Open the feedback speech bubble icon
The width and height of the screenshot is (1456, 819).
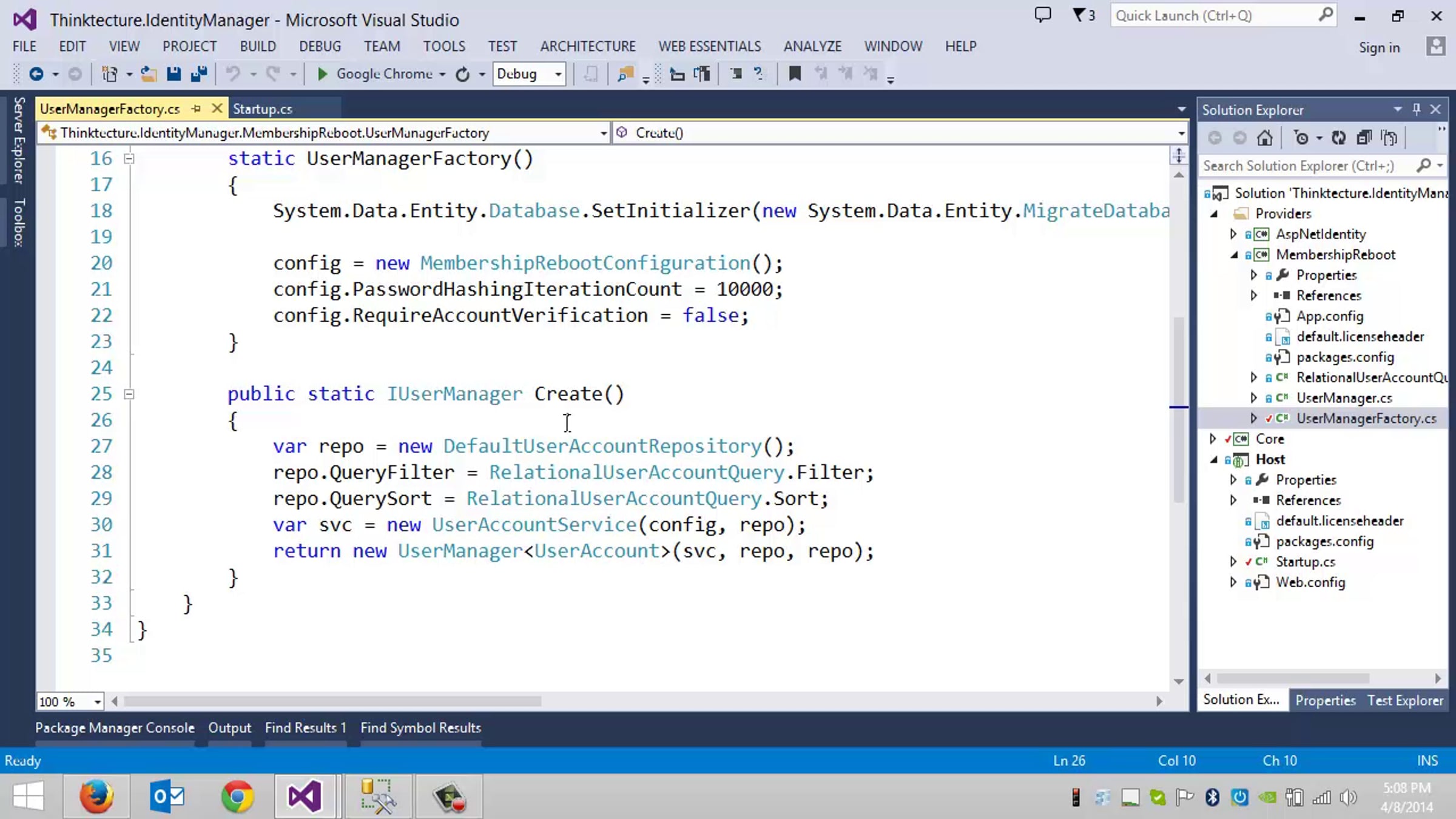point(1043,15)
